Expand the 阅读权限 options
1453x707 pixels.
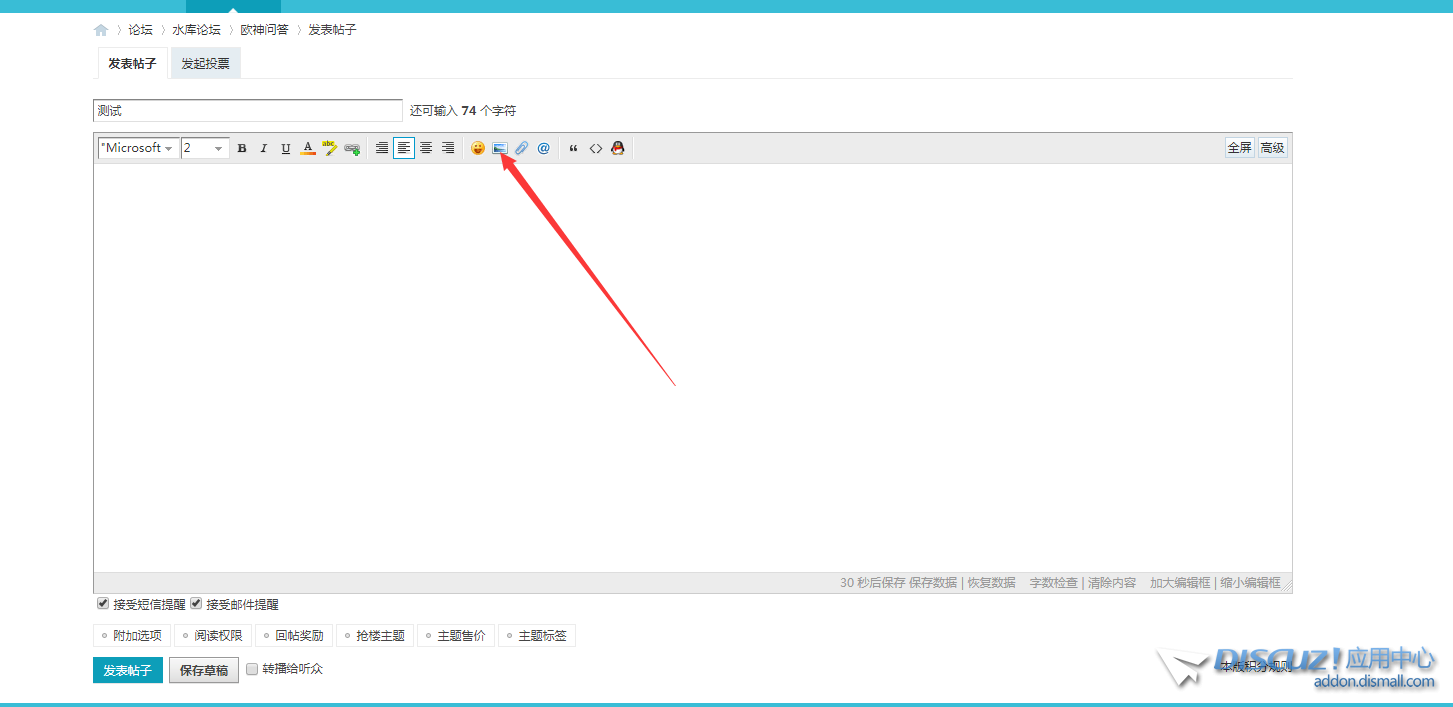[212, 636]
